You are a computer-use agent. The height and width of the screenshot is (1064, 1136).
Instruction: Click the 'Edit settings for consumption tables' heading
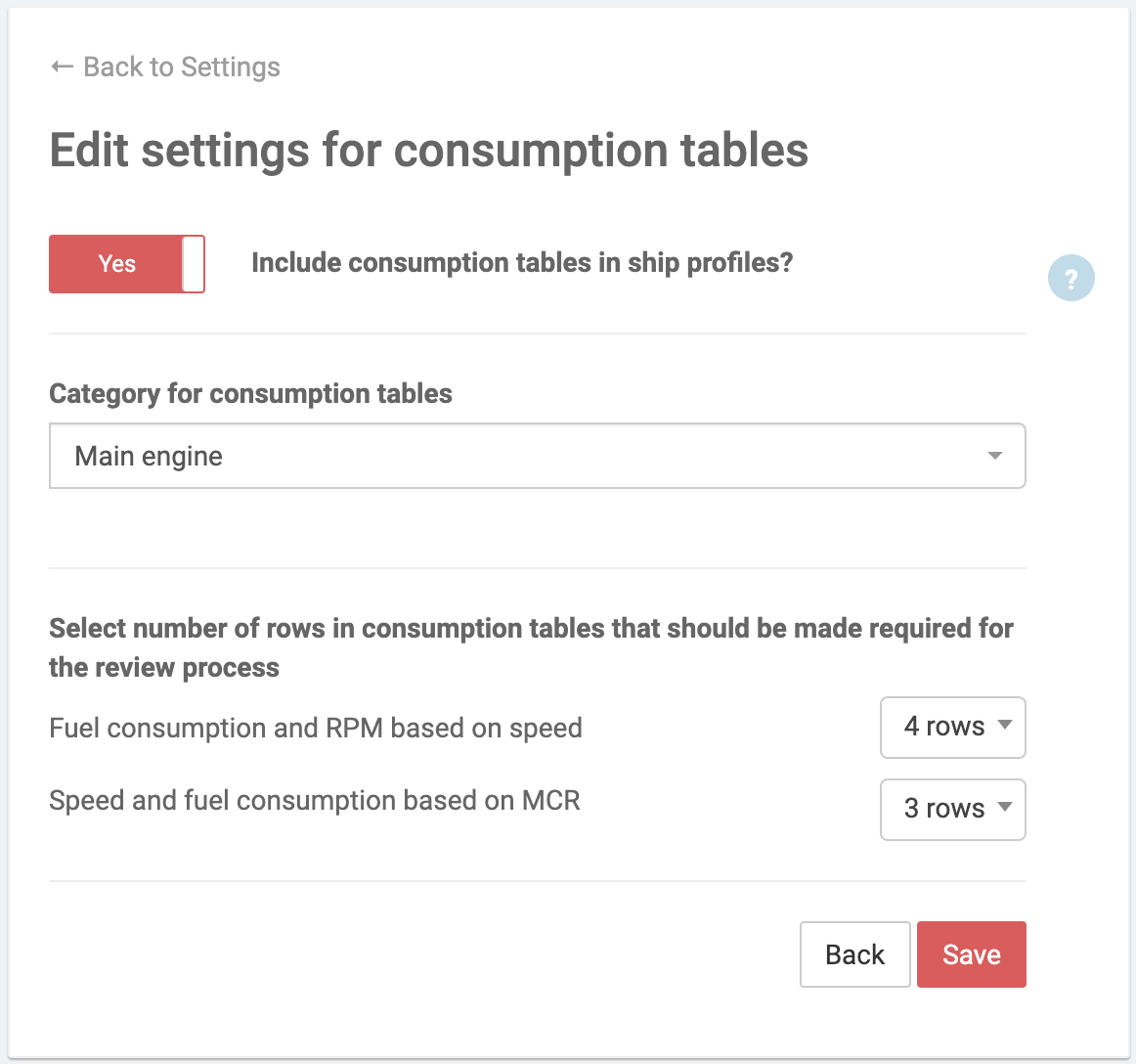[x=429, y=151]
